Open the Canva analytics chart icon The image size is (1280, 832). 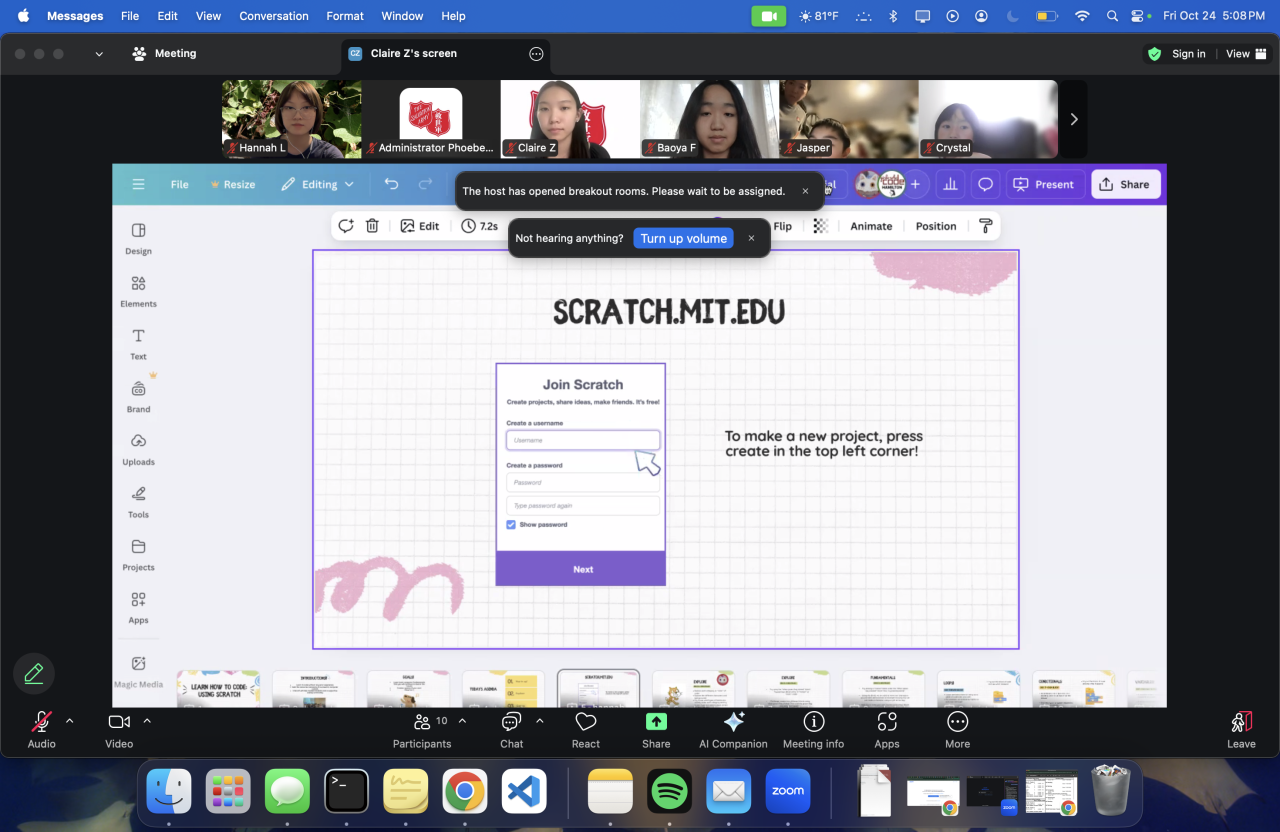[950, 184]
